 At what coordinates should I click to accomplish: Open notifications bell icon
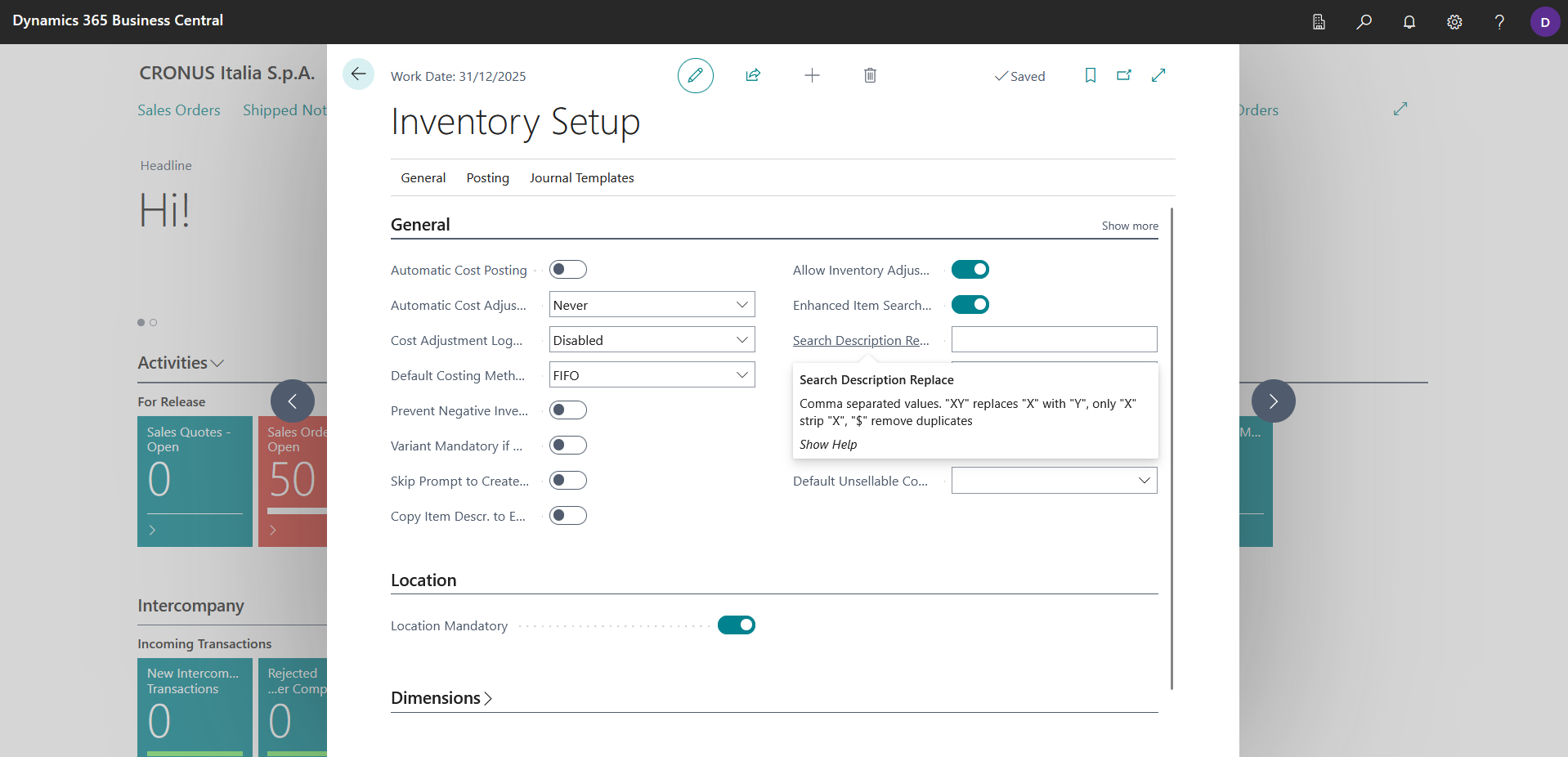(x=1409, y=22)
